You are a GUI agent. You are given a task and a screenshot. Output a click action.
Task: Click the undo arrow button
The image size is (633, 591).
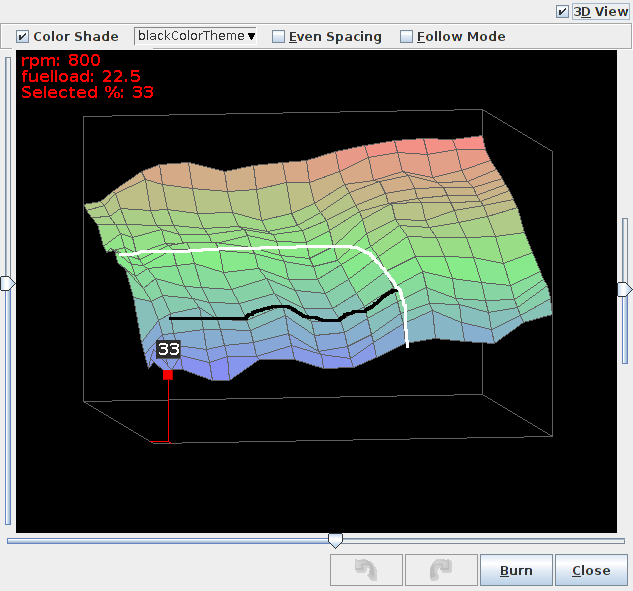click(367, 570)
